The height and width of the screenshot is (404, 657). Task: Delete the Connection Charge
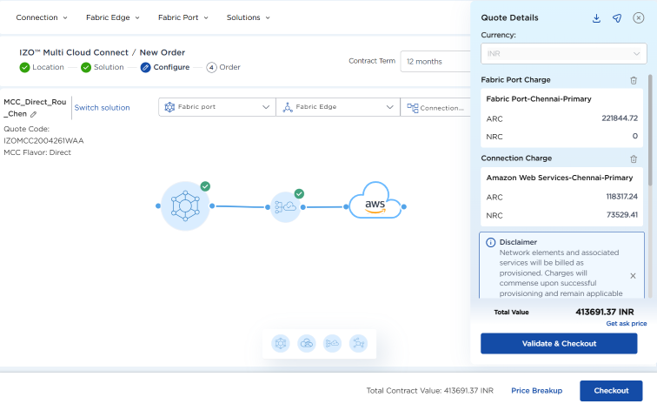(634, 159)
